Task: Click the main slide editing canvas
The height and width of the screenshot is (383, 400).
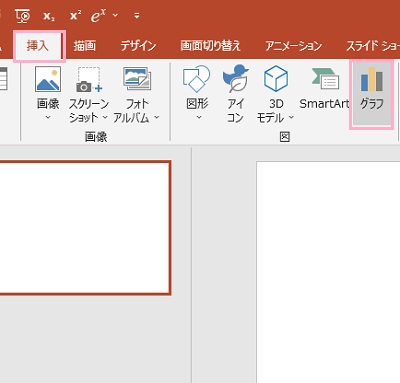Action: point(328,272)
